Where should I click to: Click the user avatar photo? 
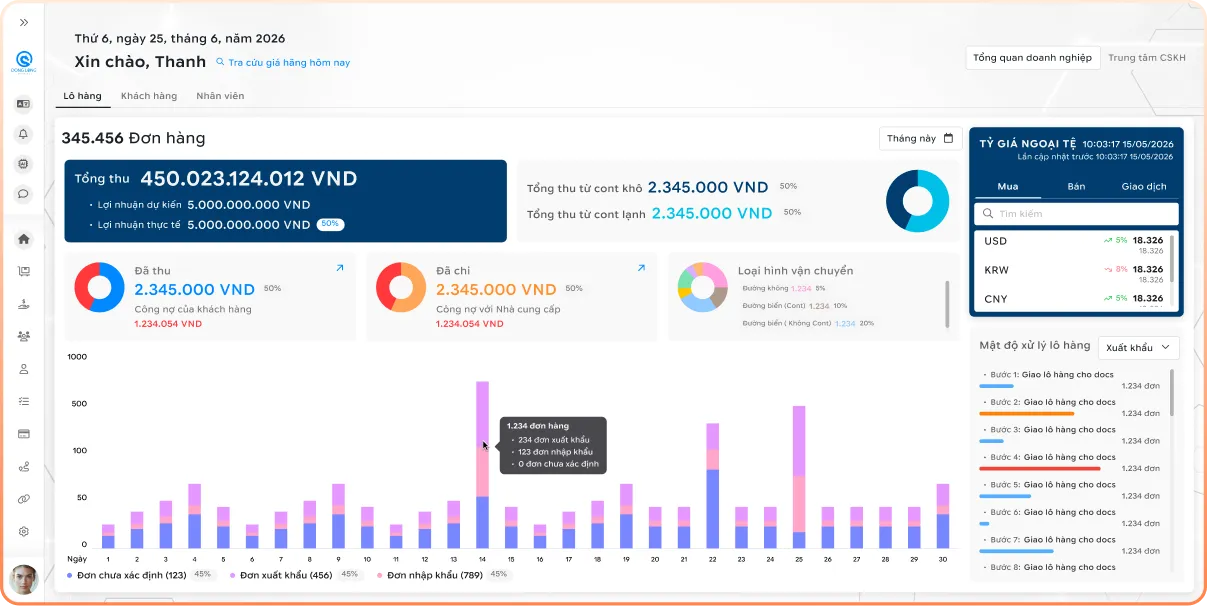(24, 579)
